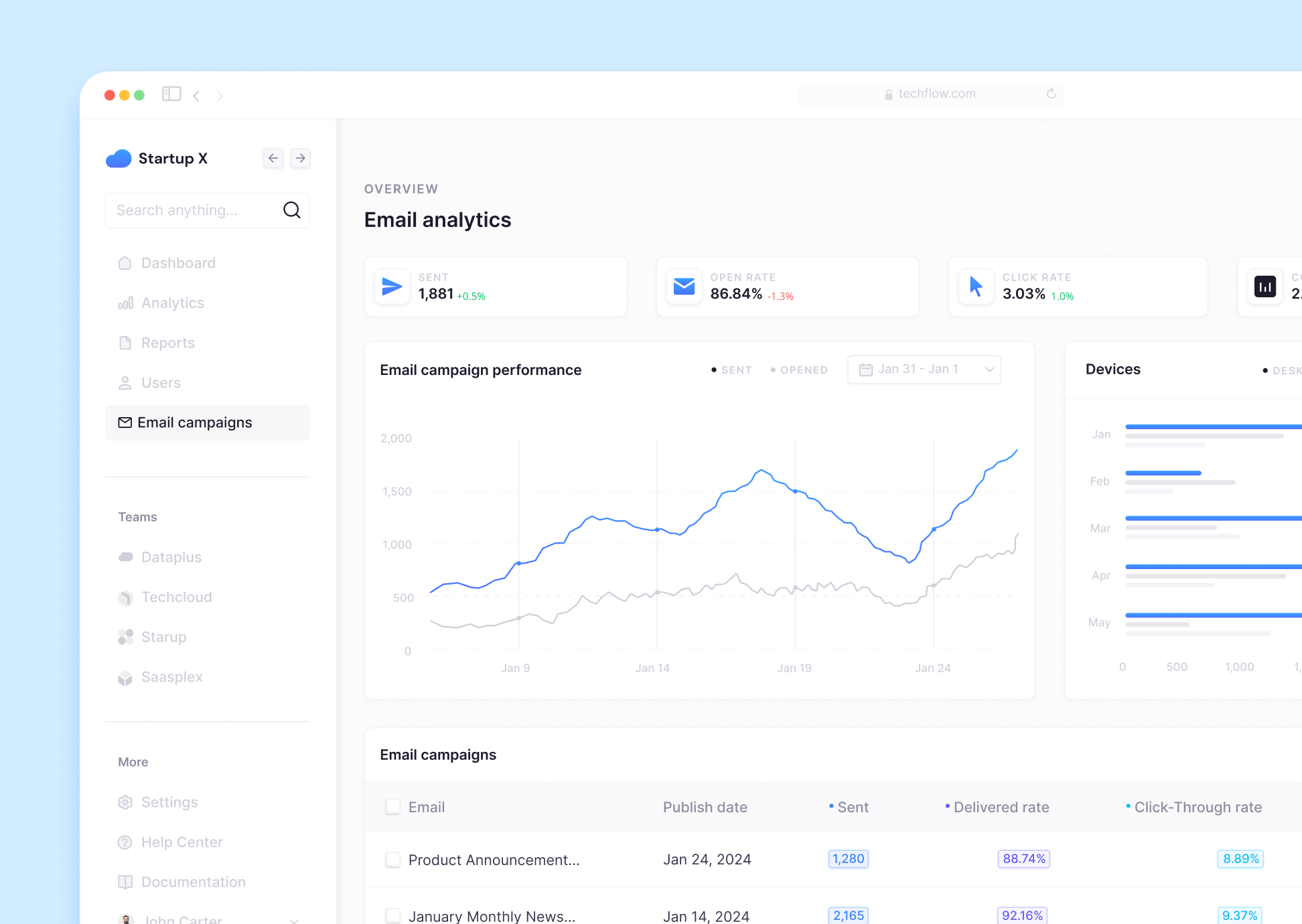Go to the Reports menu item
Image resolution: width=1302 pixels, height=924 pixels.
click(208, 343)
